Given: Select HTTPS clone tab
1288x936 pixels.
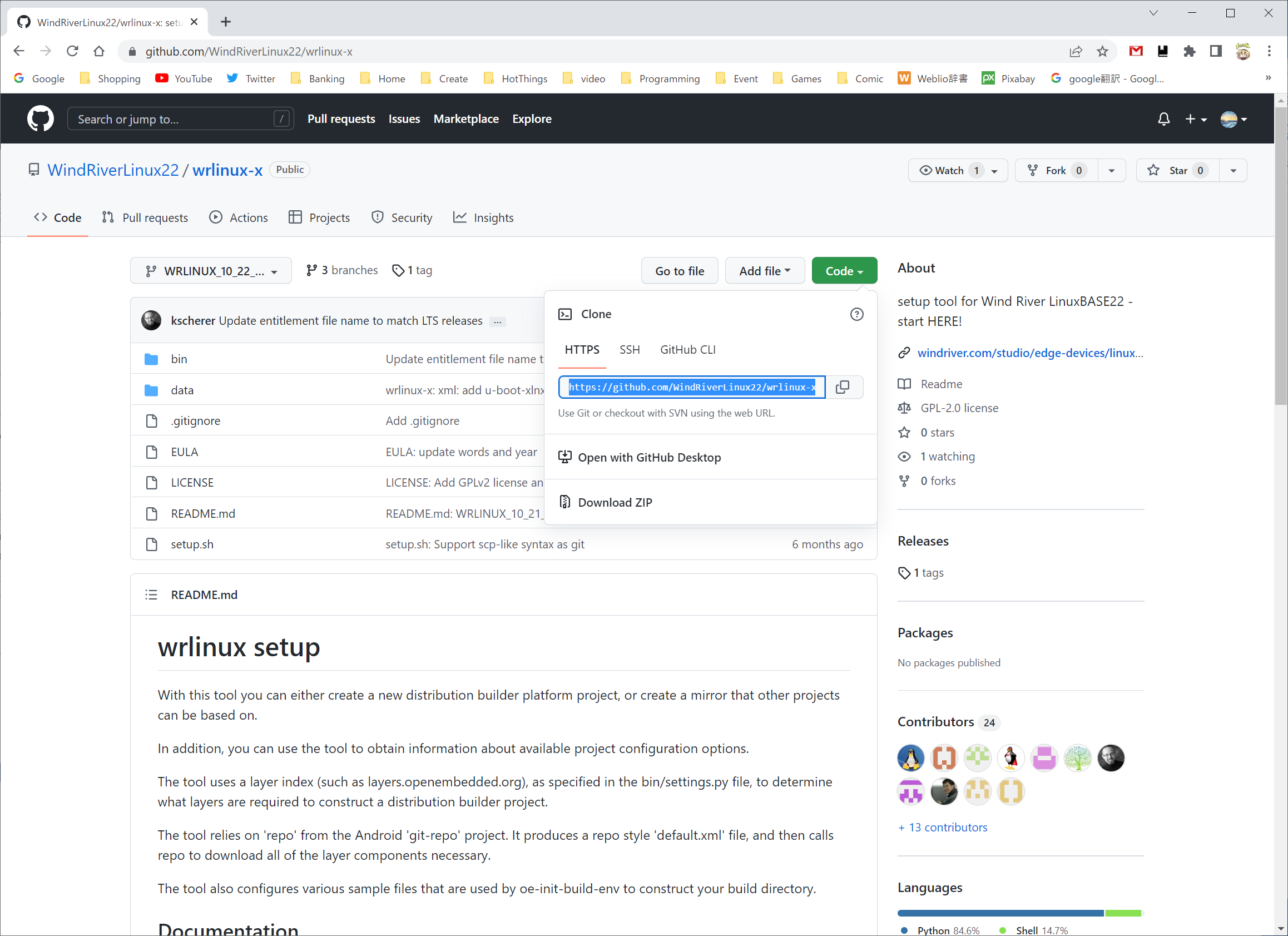Looking at the screenshot, I should pos(582,350).
